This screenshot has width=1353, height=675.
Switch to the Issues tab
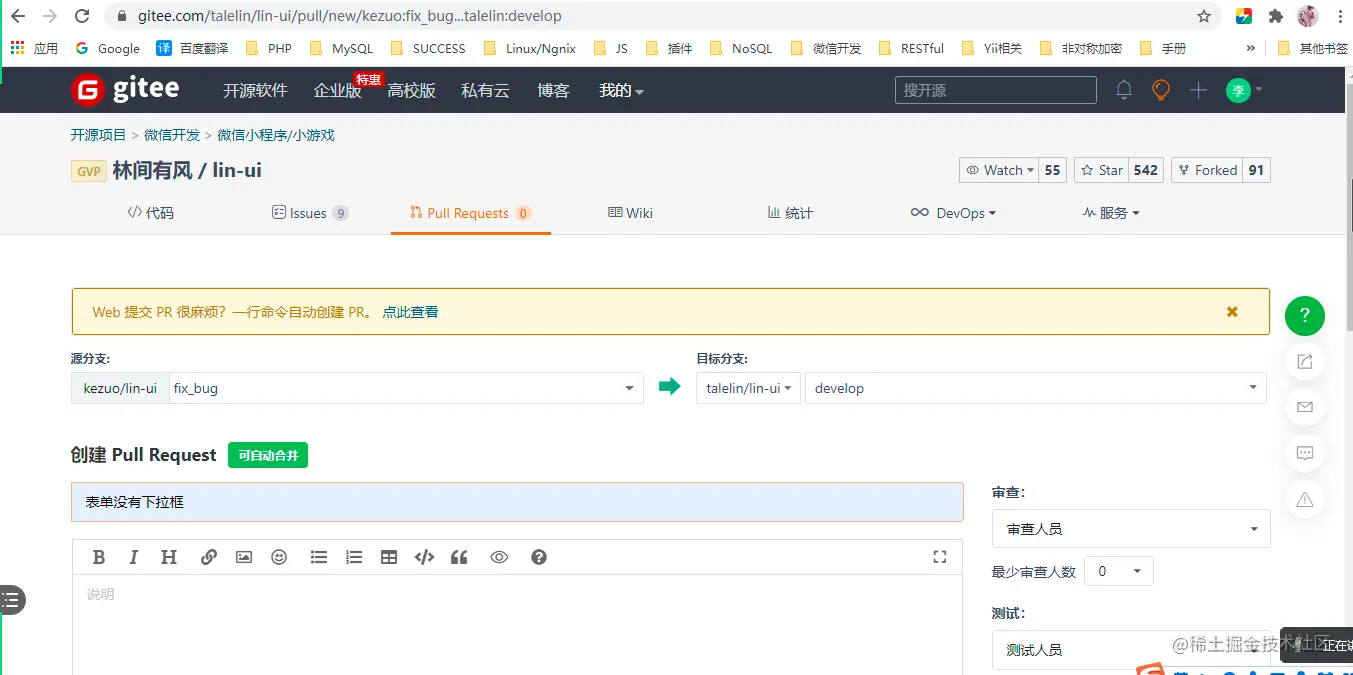coord(310,213)
